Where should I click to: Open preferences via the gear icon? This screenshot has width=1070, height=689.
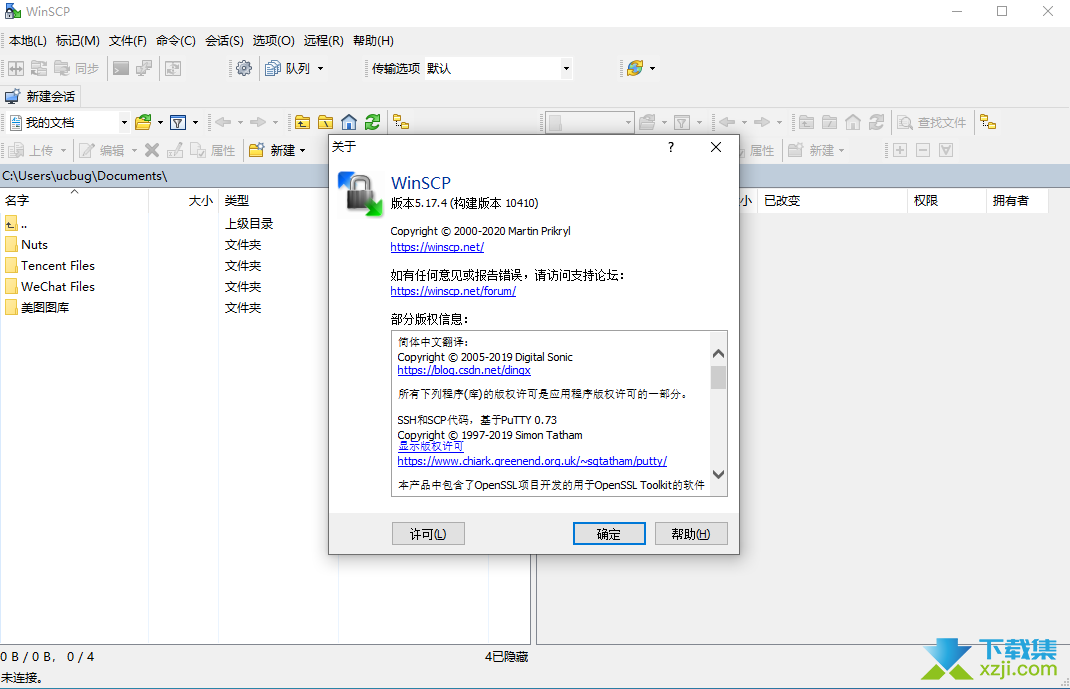click(244, 68)
